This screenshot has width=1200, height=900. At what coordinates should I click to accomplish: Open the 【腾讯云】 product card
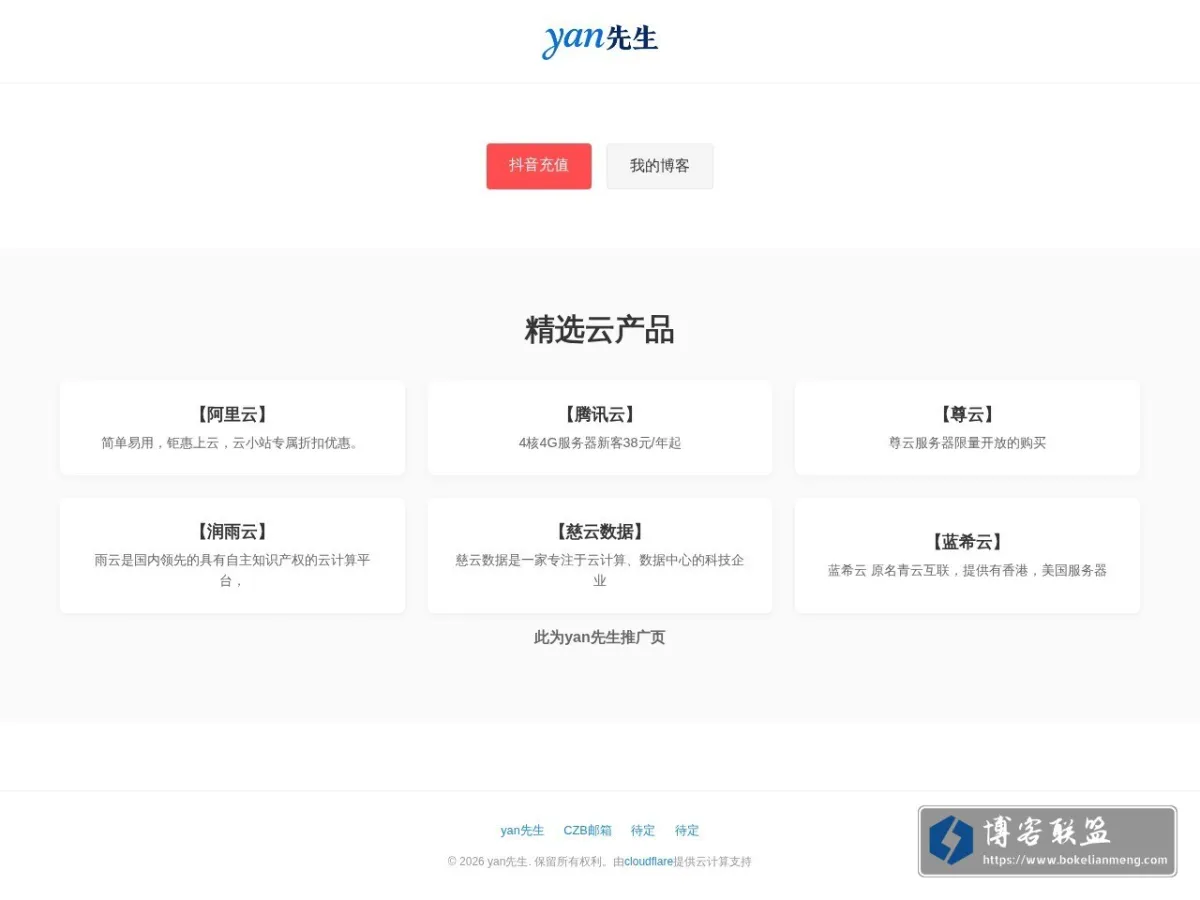[600, 427]
